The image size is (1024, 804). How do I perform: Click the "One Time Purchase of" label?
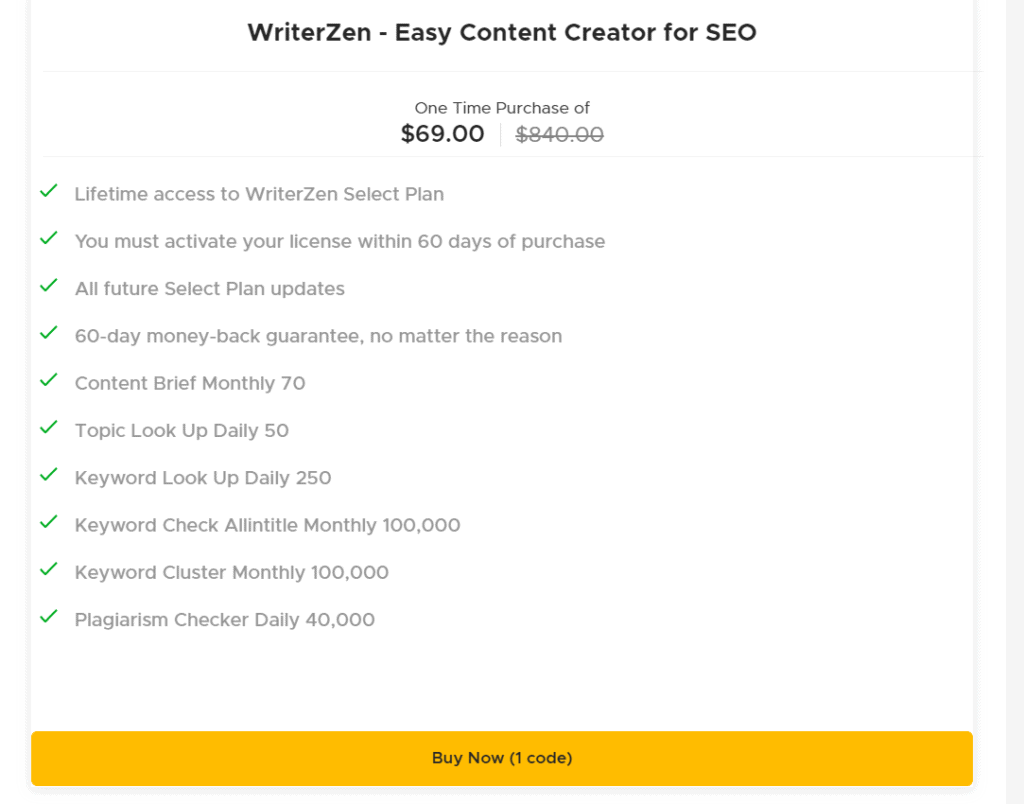click(502, 108)
